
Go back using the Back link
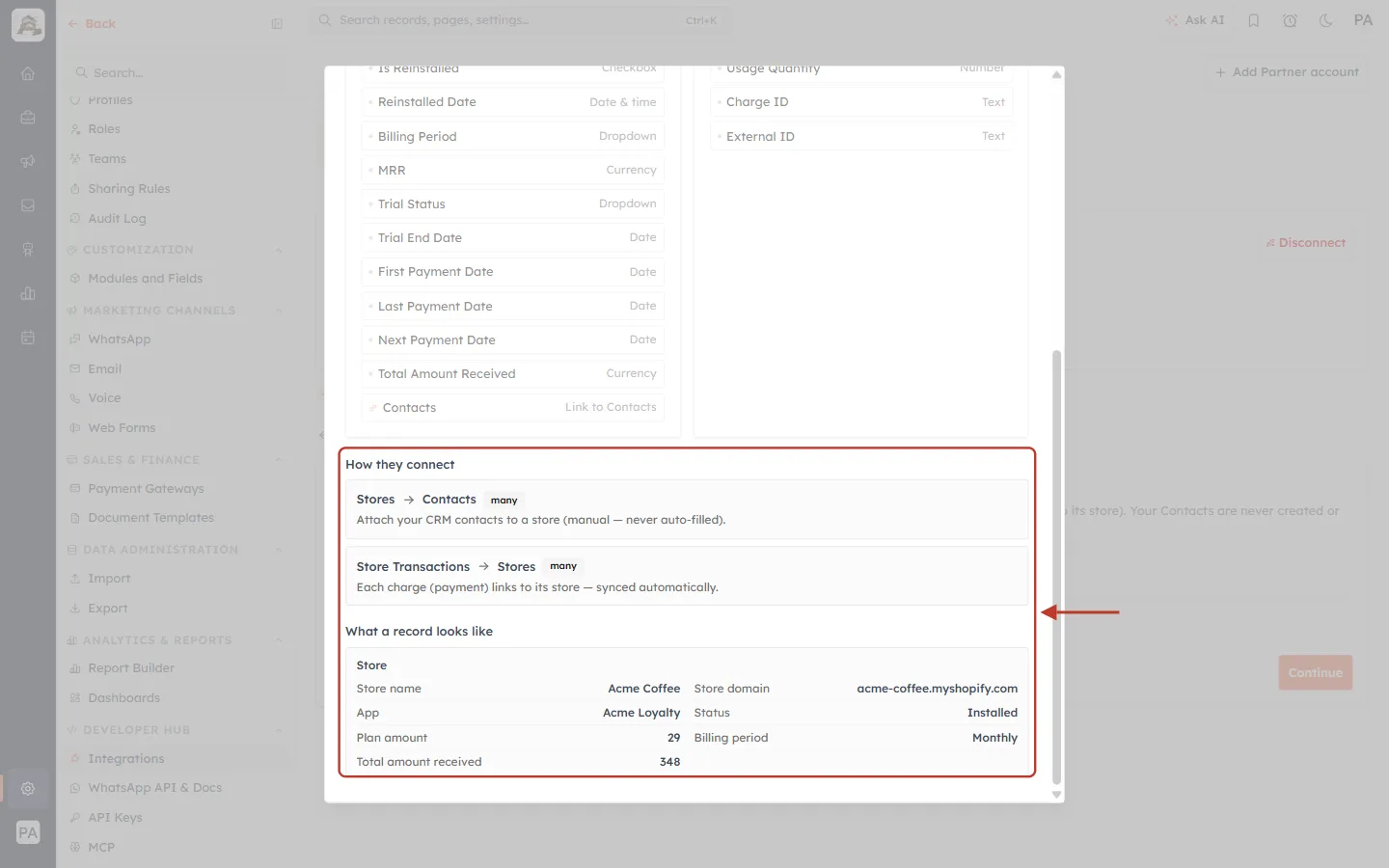tap(92, 24)
